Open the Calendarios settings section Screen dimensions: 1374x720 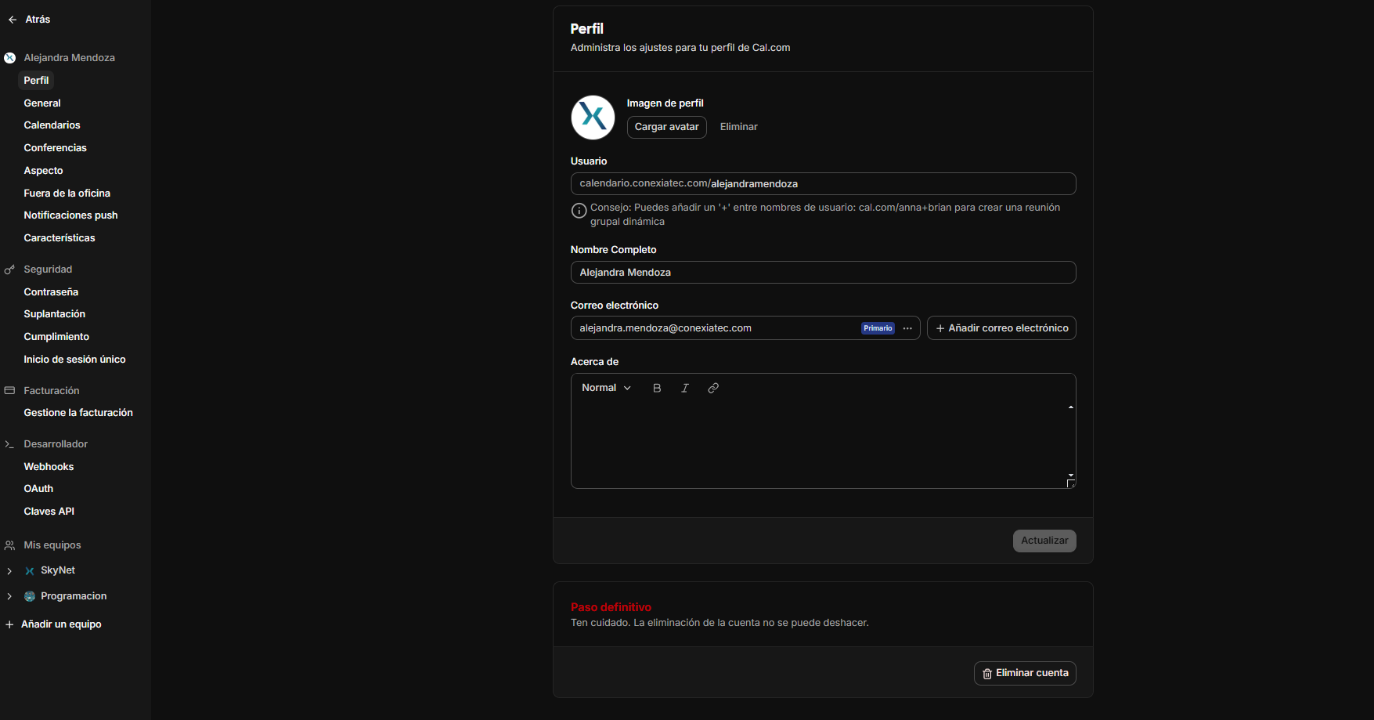pos(52,125)
